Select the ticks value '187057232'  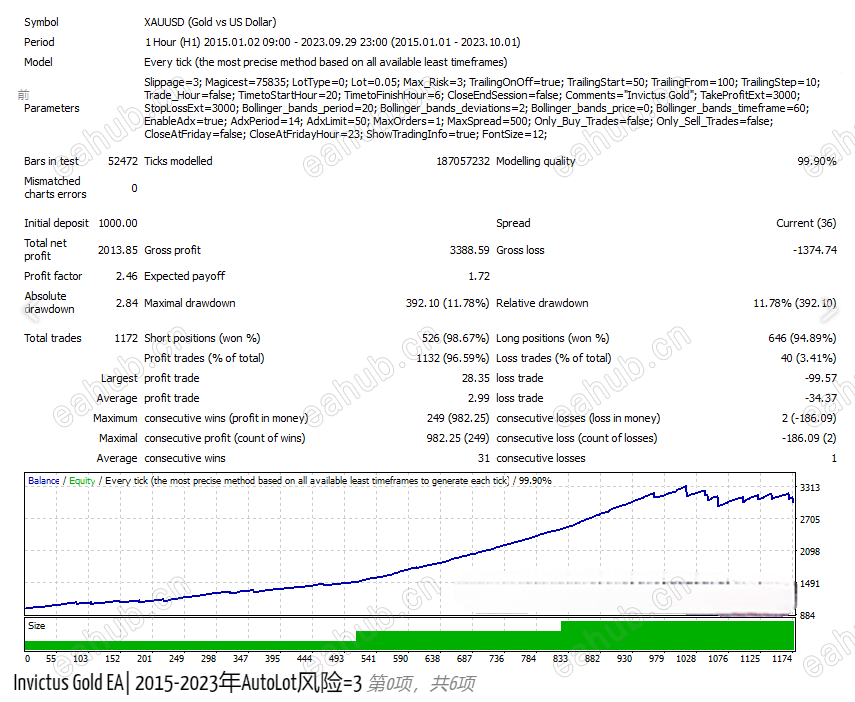coord(463,161)
